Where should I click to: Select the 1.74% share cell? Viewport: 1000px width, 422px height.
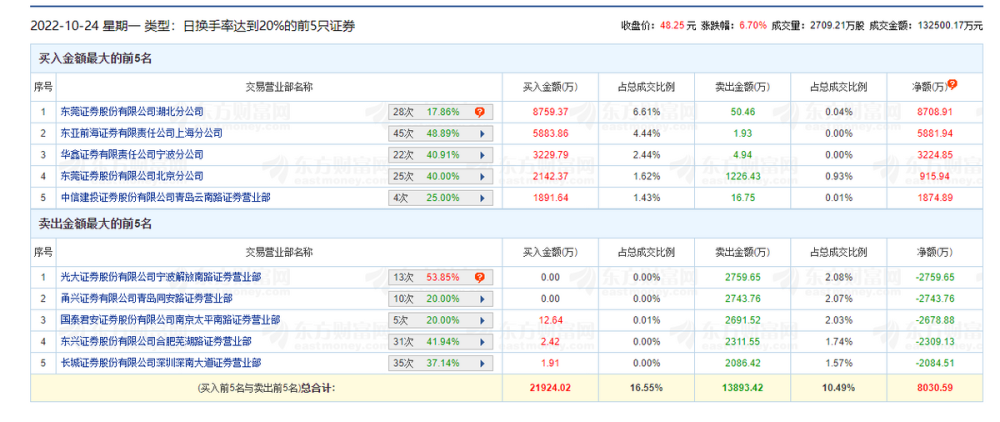pos(838,341)
